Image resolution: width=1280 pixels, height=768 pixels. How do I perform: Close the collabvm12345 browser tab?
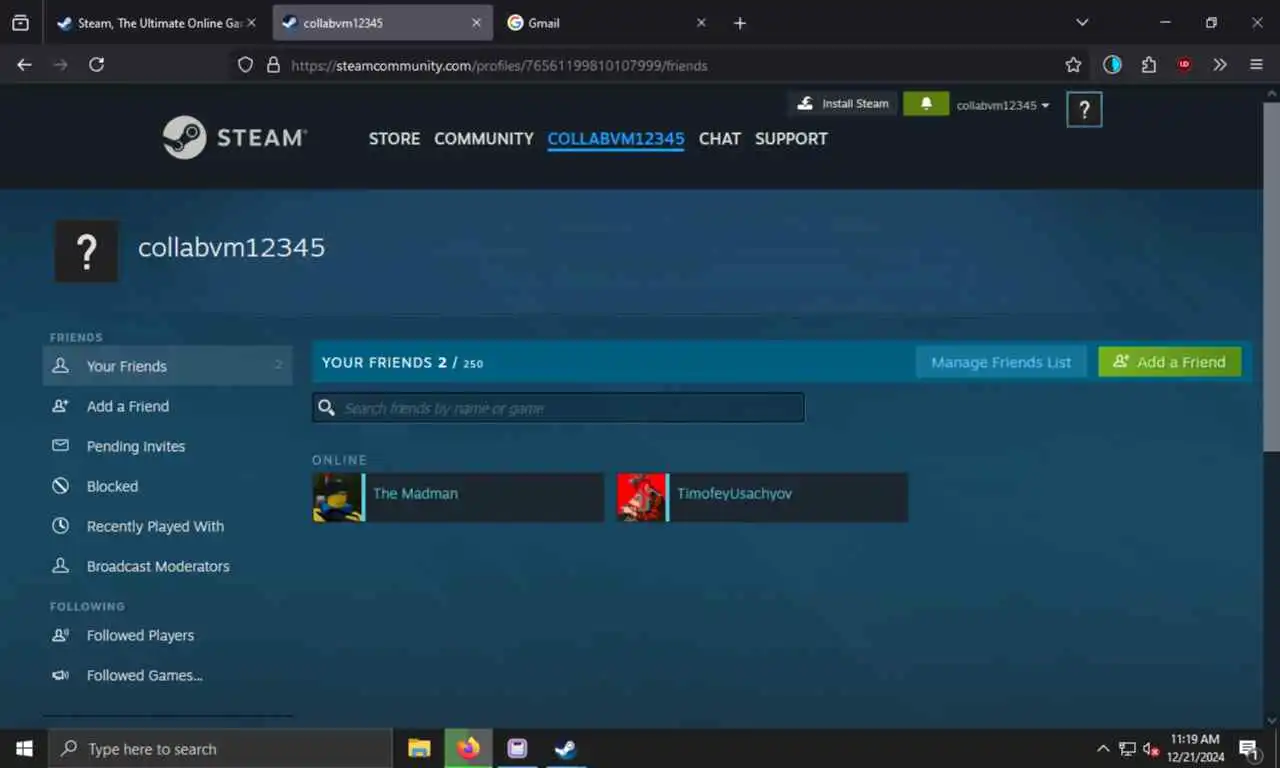coord(477,23)
